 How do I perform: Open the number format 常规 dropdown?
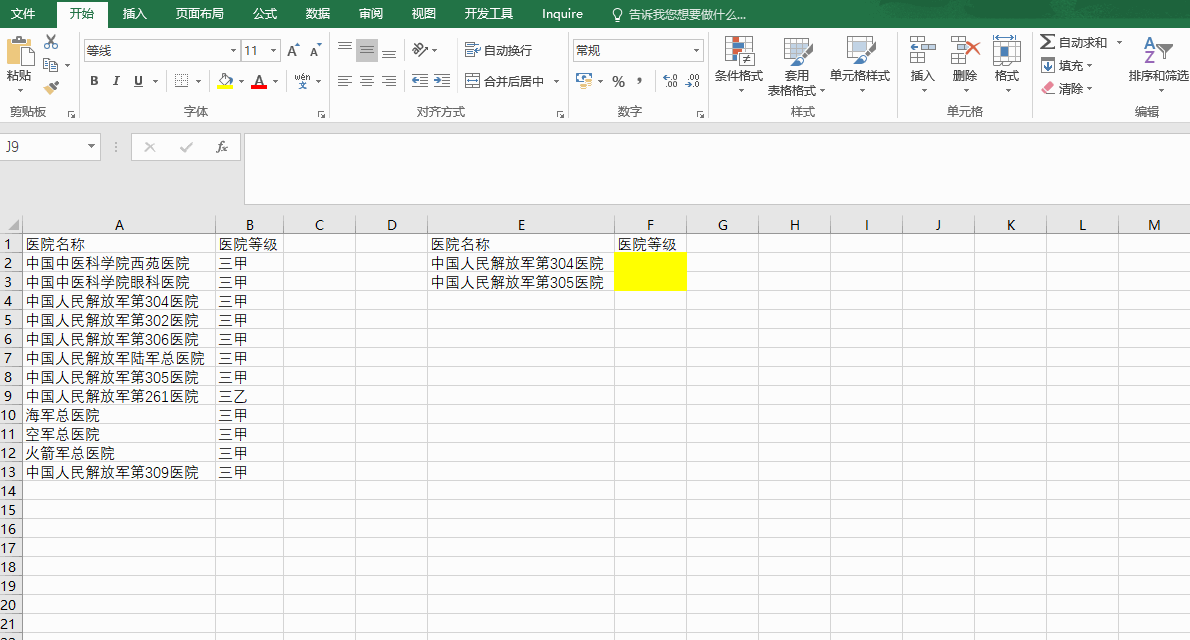[x=696, y=51]
